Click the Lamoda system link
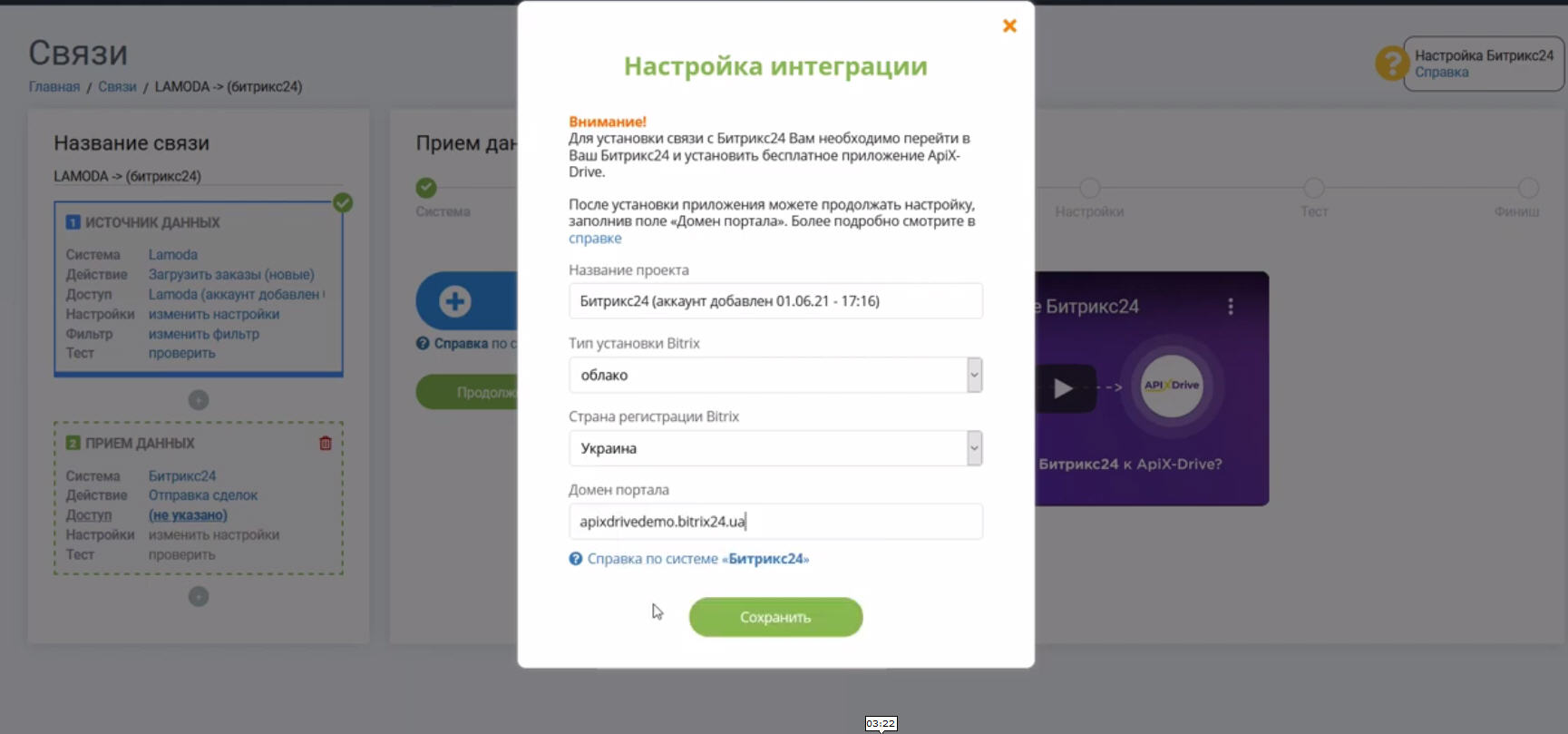The height and width of the screenshot is (734, 1568). coord(173,255)
